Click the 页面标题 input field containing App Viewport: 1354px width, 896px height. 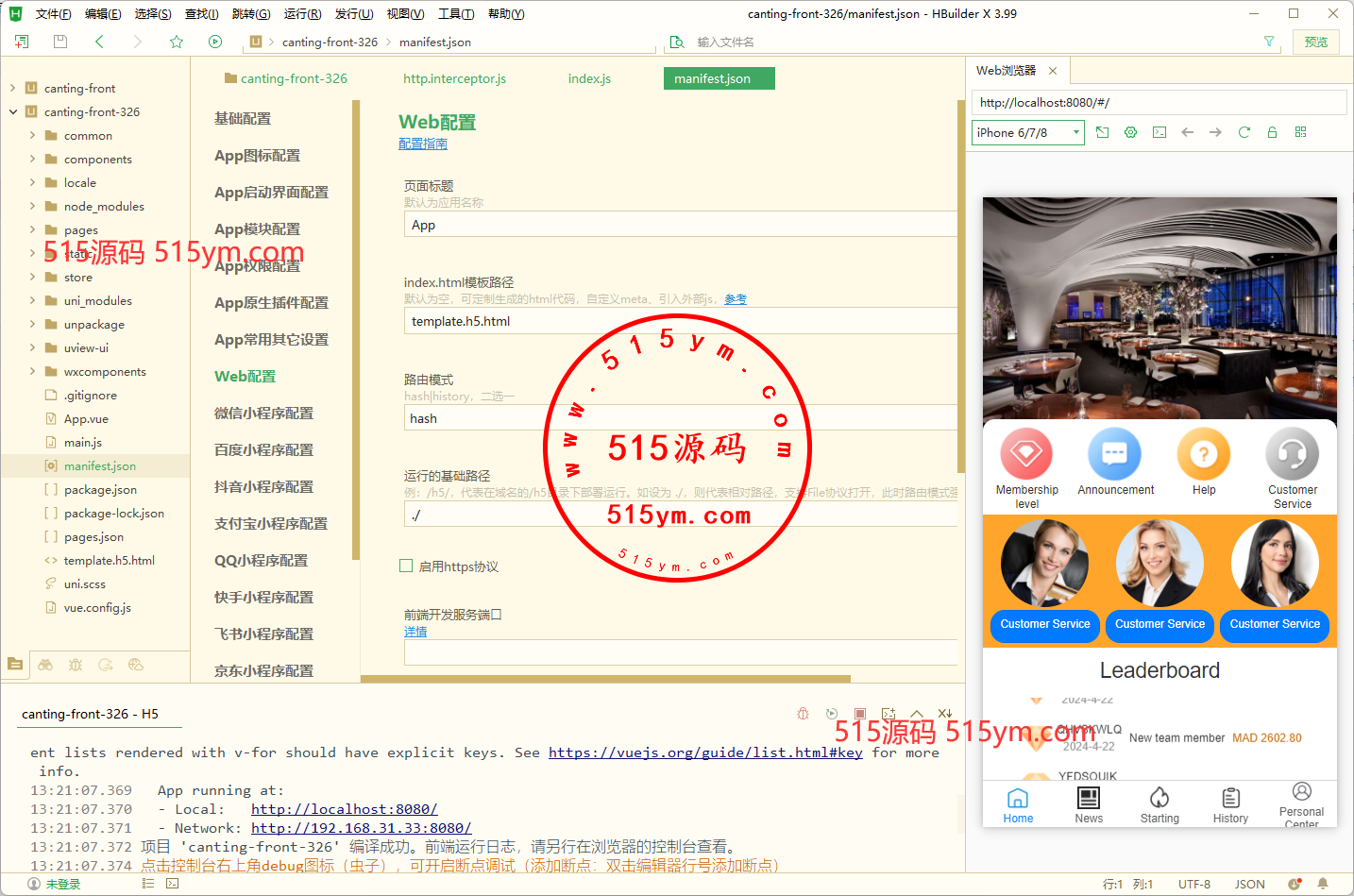pos(680,225)
